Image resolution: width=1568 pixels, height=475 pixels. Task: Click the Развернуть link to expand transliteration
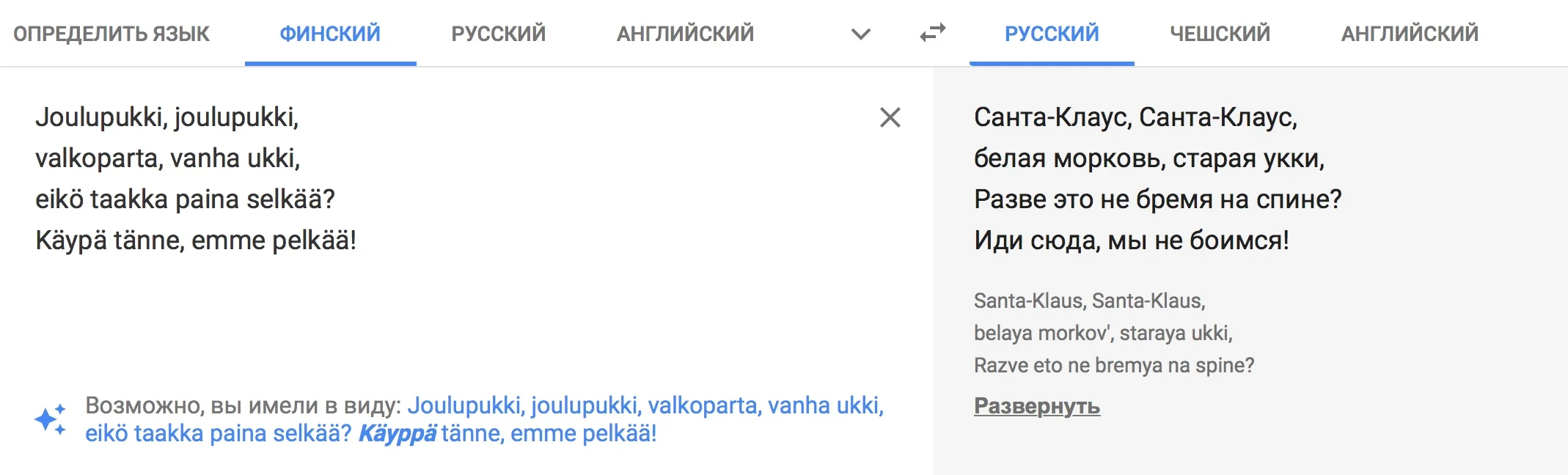[1036, 405]
